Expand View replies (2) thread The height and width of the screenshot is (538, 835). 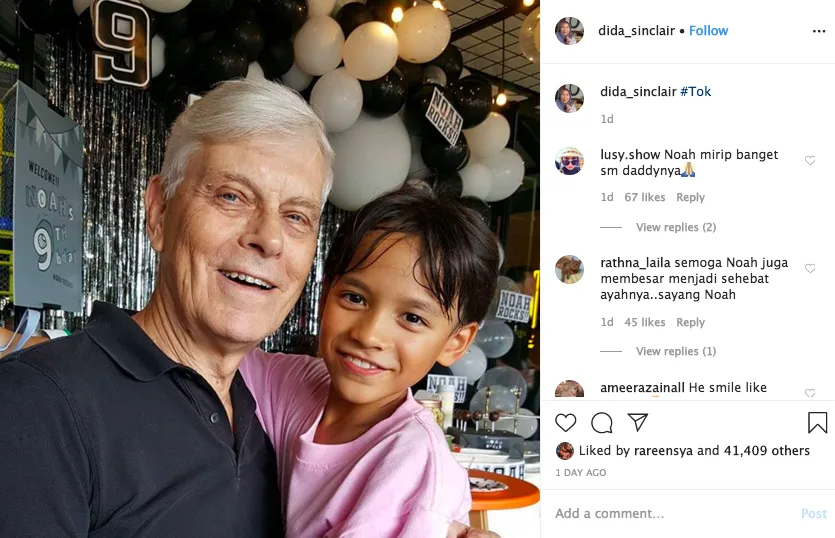tap(676, 227)
